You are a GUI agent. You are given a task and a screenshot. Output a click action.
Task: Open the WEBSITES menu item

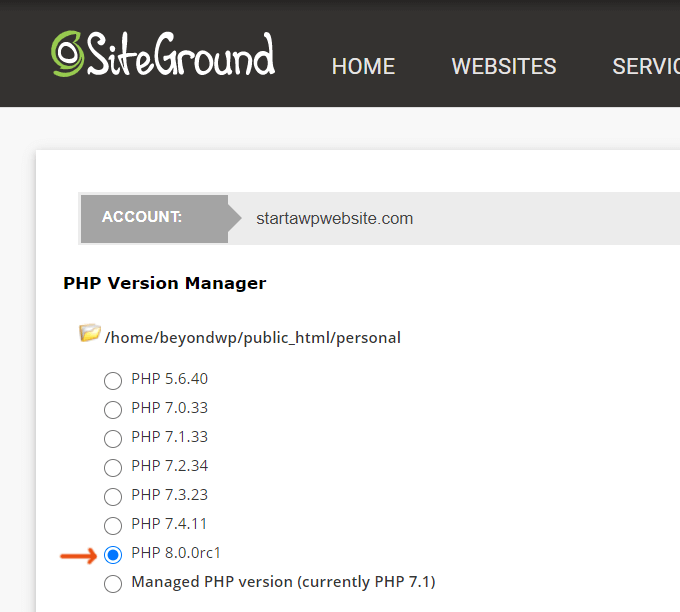tap(504, 66)
